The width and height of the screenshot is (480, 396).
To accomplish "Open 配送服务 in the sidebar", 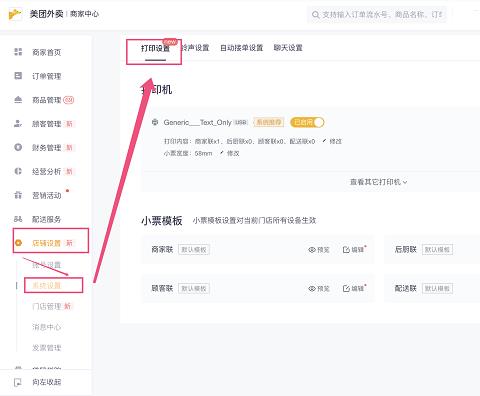I will click(x=47, y=219).
